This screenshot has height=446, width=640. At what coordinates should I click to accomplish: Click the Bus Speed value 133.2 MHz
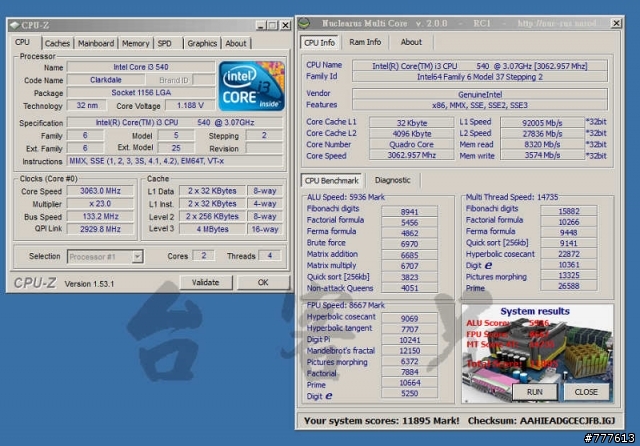(x=100, y=216)
